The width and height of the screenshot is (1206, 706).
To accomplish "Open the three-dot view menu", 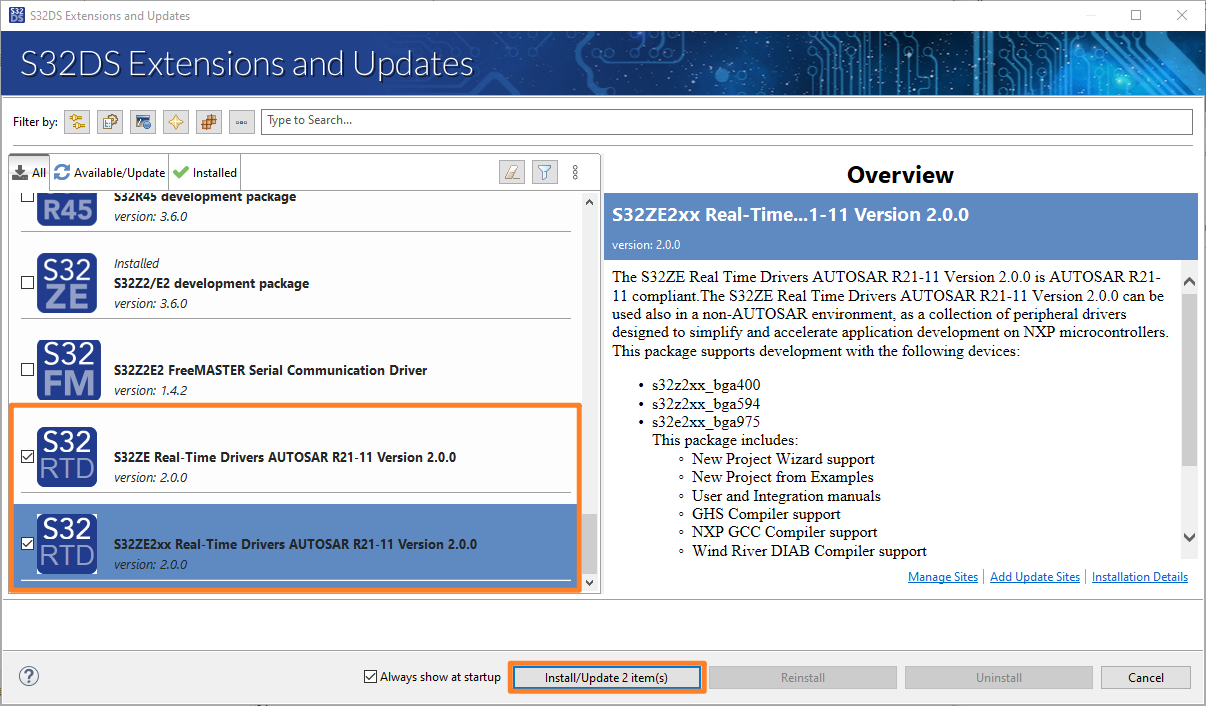I will point(575,172).
